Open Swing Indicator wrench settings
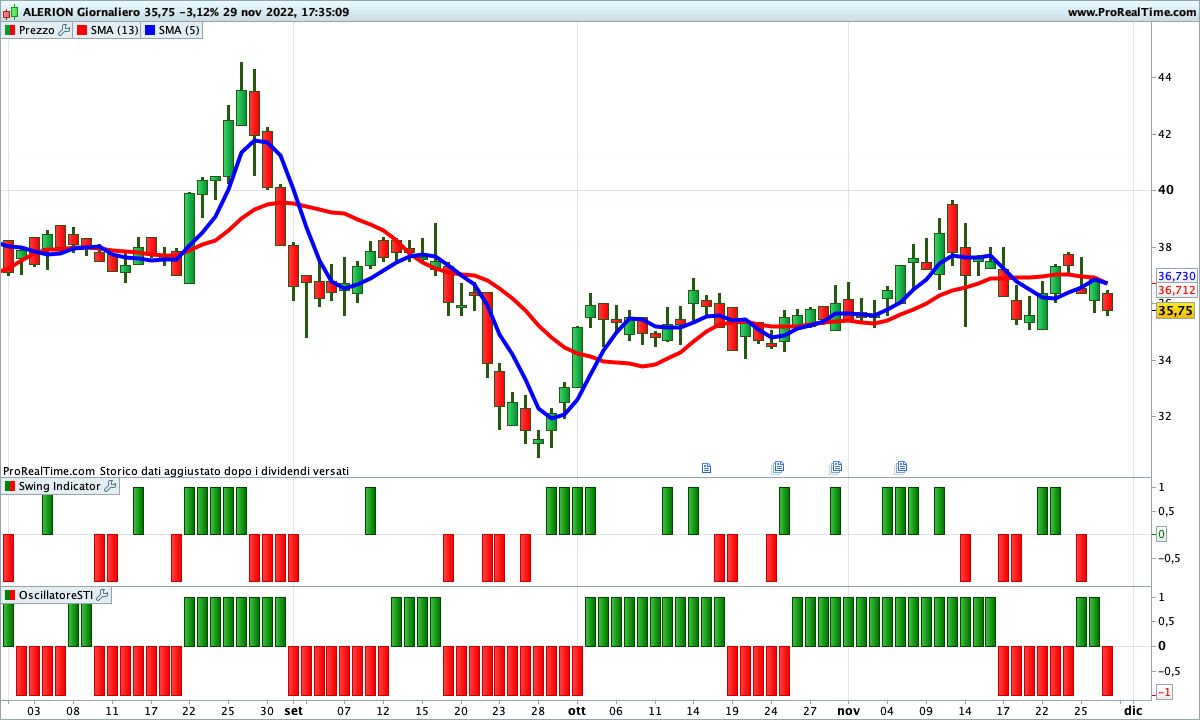The width and height of the screenshot is (1200, 720). coord(110,486)
